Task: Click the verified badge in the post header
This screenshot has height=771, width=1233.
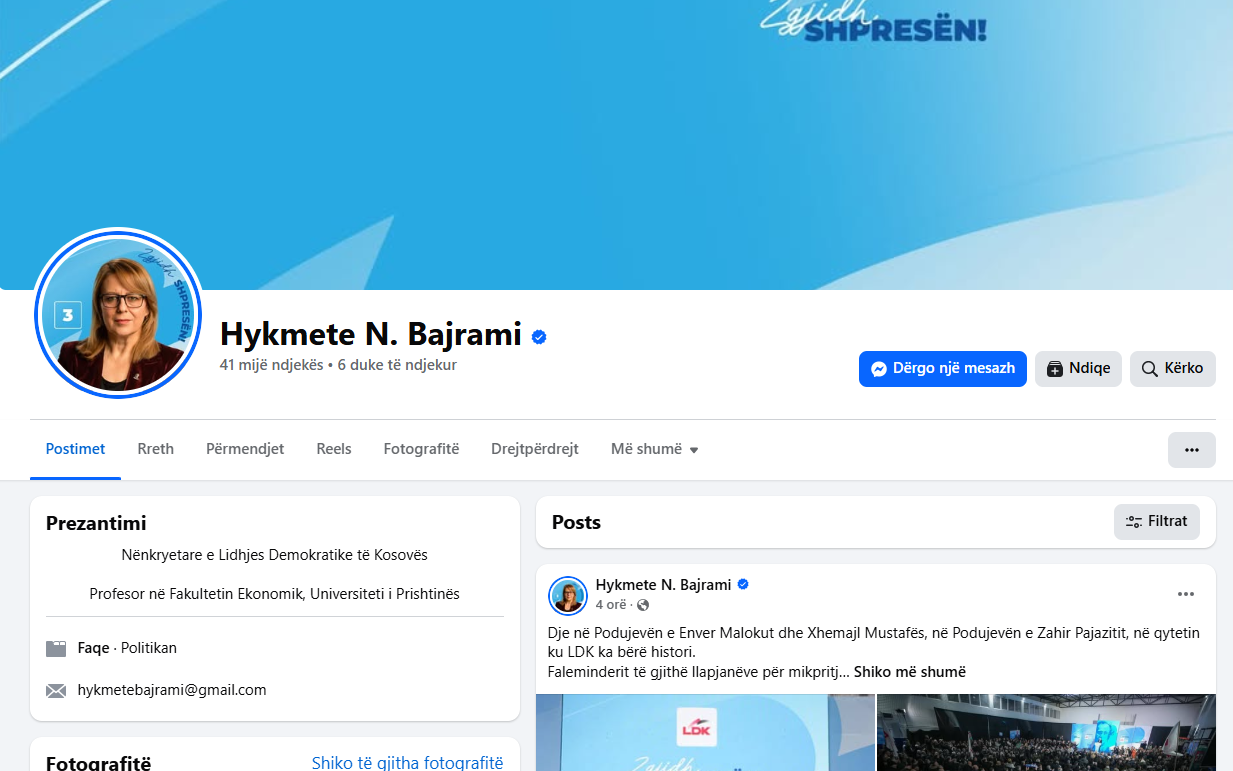Action: click(743, 584)
